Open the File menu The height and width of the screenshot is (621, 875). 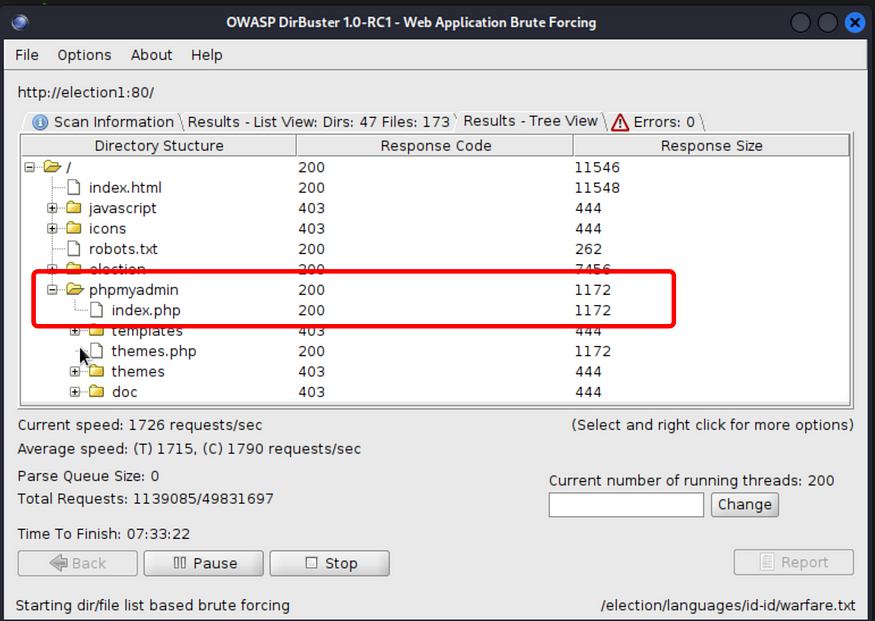pos(27,55)
